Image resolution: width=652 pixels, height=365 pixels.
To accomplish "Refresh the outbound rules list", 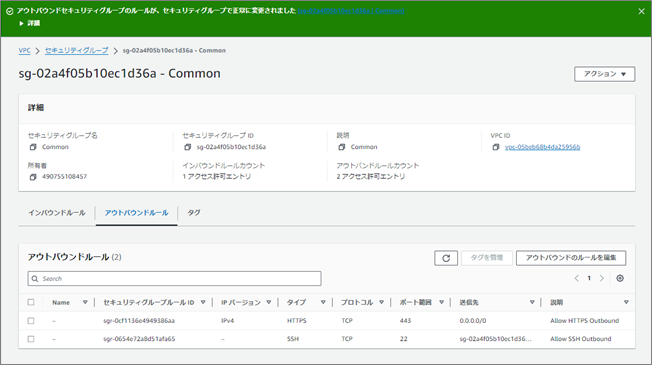I will pos(446,258).
